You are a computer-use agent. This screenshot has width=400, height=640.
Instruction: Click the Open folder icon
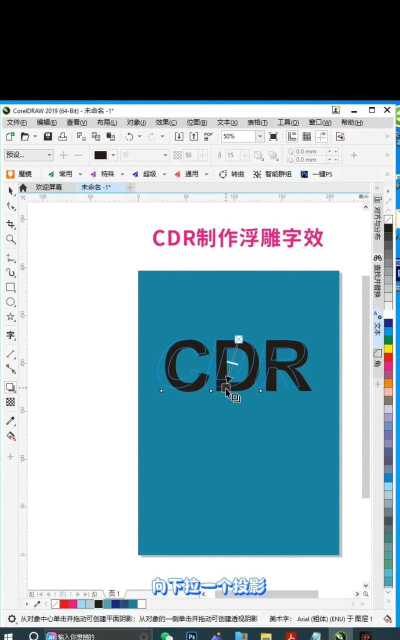[25, 136]
